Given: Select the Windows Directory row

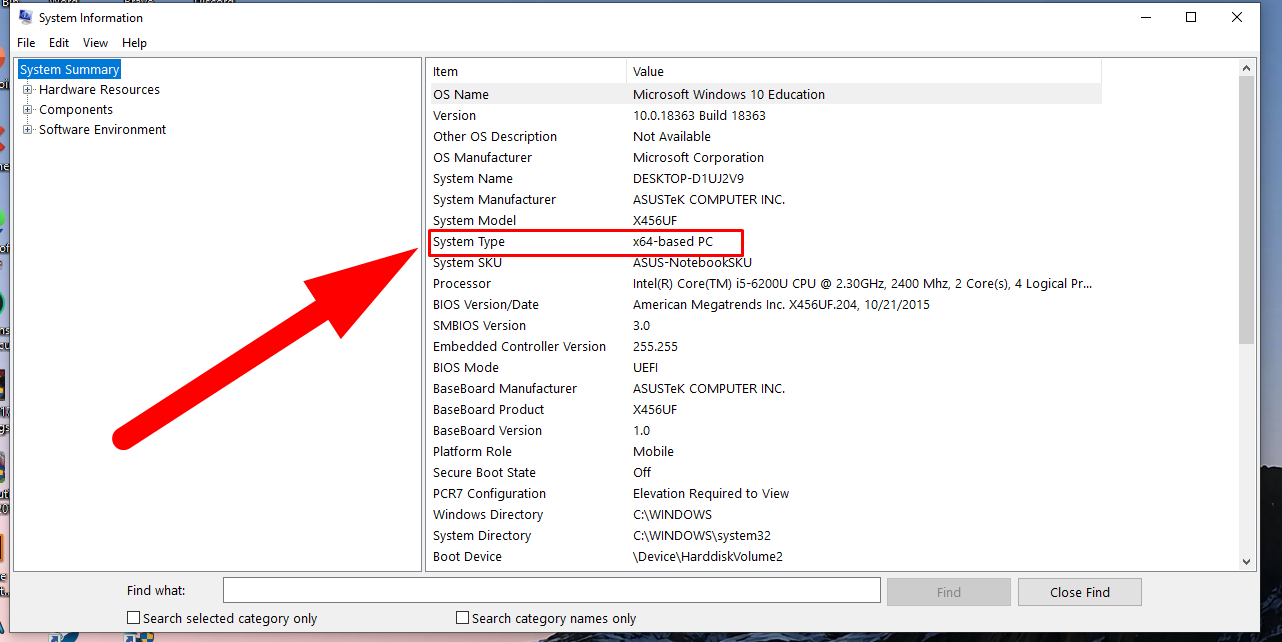Looking at the screenshot, I should coord(766,515).
